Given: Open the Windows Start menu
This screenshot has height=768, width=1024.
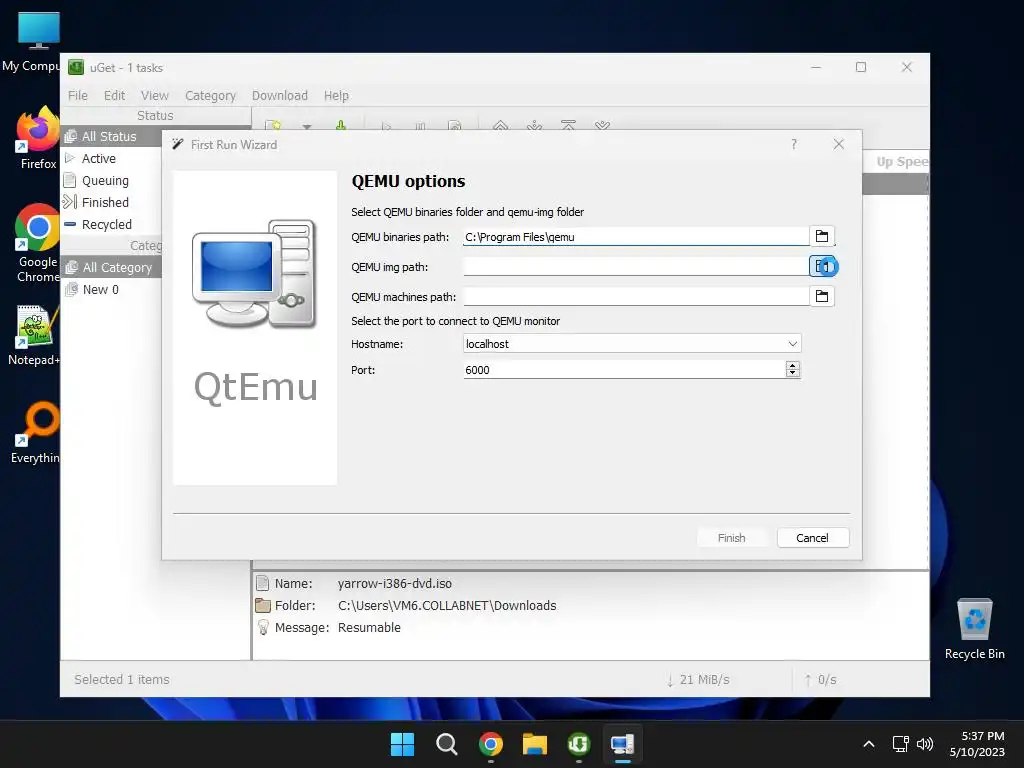Looking at the screenshot, I should point(402,744).
